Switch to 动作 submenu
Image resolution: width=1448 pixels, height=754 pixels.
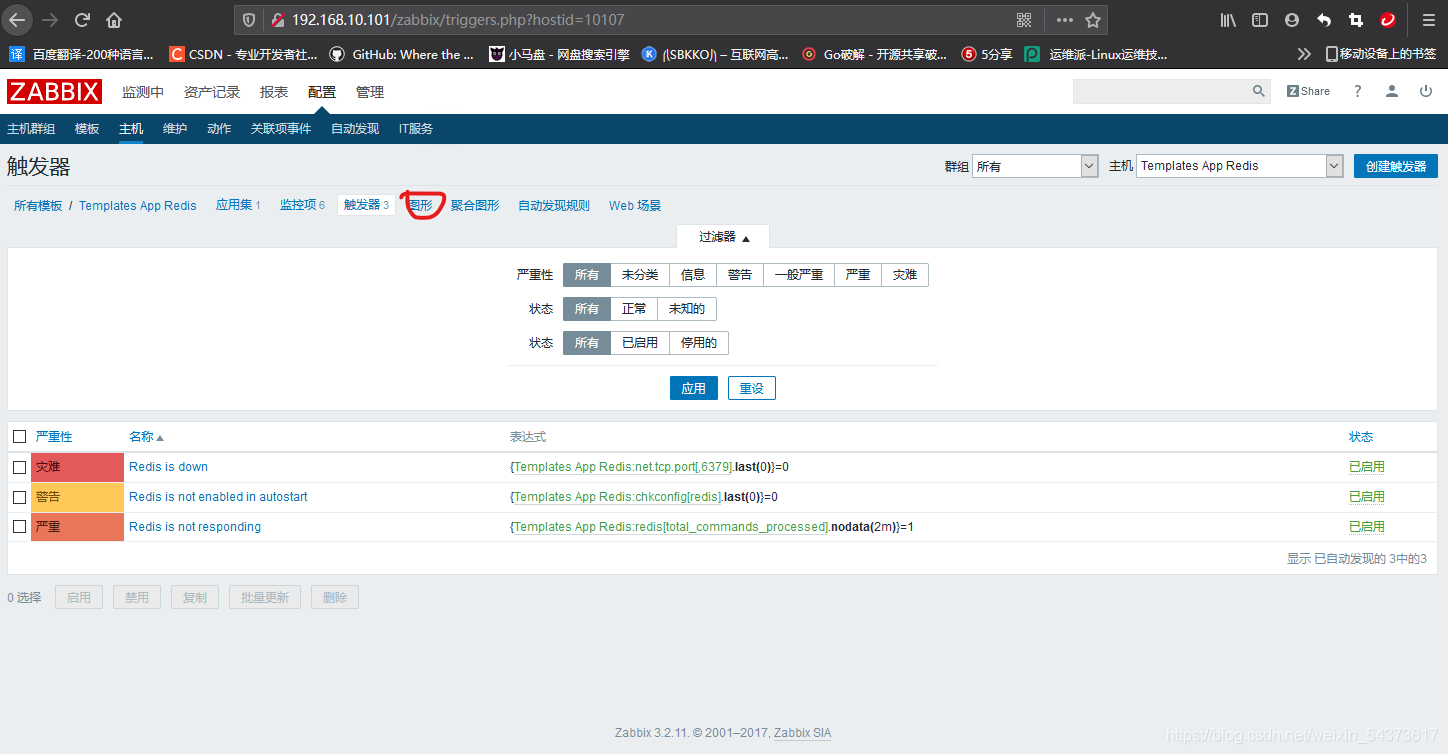coord(219,129)
